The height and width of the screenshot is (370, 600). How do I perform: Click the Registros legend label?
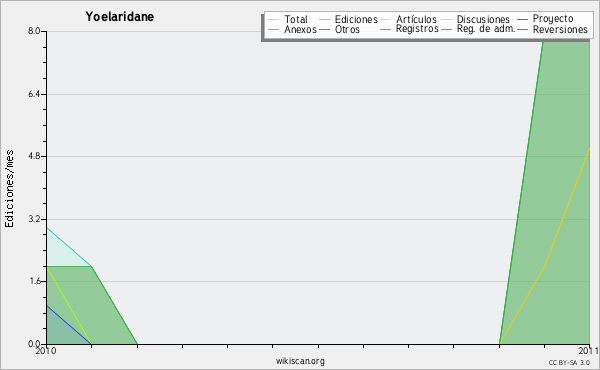click(417, 29)
